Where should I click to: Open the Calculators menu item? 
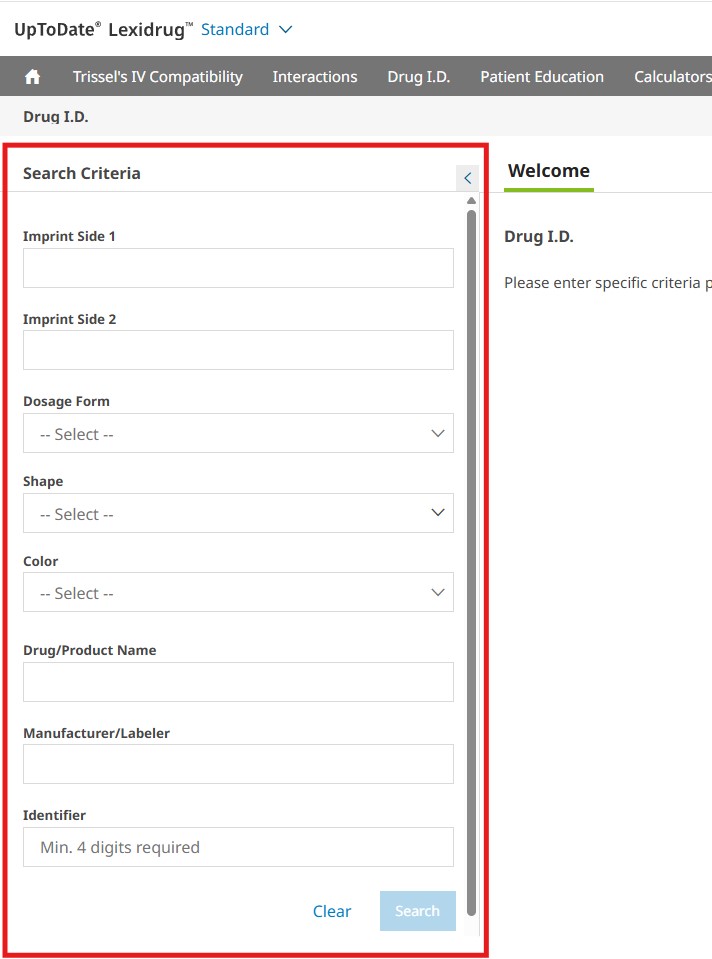[x=672, y=77]
